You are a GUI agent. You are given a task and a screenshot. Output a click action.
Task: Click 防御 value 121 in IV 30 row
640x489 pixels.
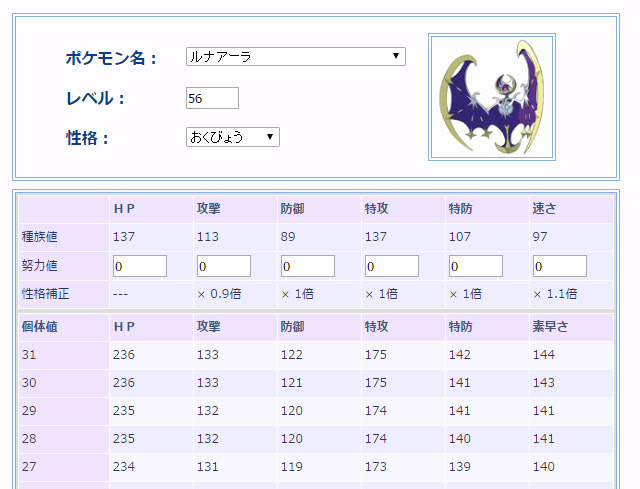pyautogui.click(x=292, y=382)
